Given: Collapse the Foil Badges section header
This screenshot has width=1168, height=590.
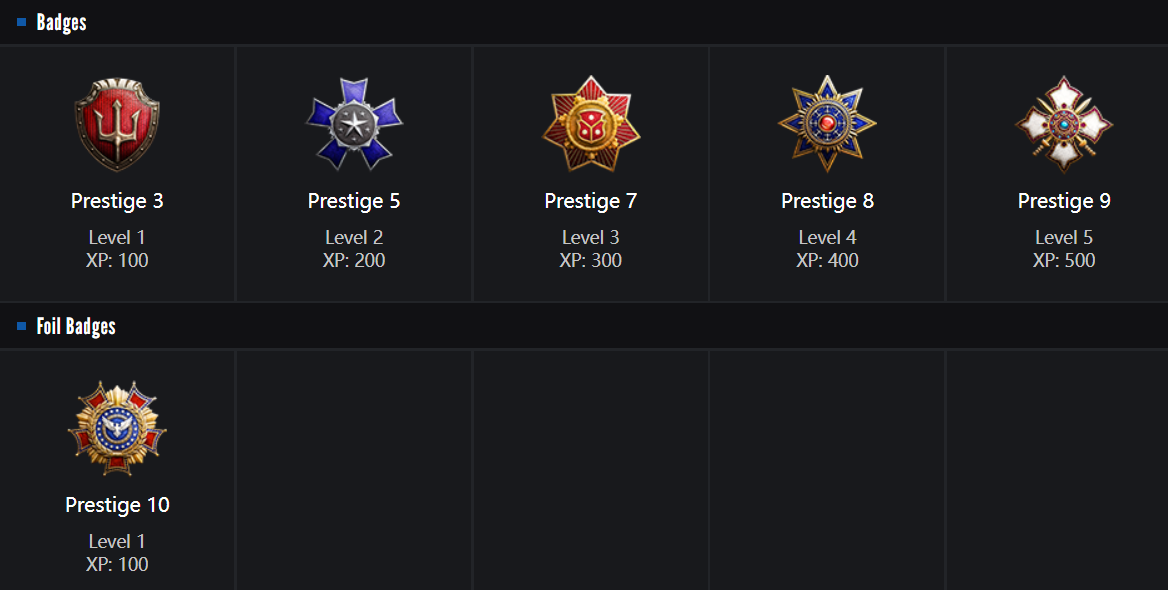Looking at the screenshot, I should (x=76, y=326).
